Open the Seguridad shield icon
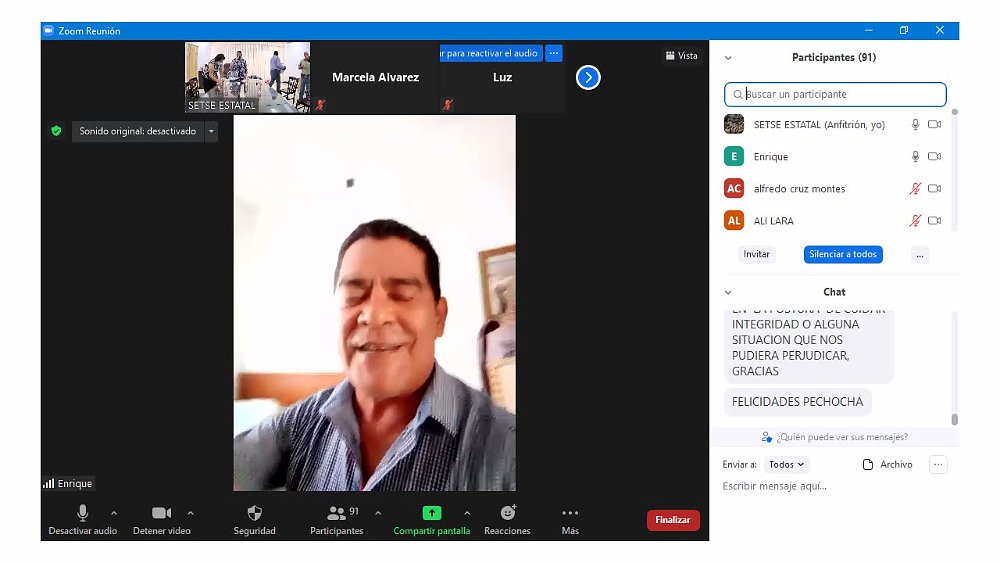The width and height of the screenshot is (1000, 563). [254, 513]
